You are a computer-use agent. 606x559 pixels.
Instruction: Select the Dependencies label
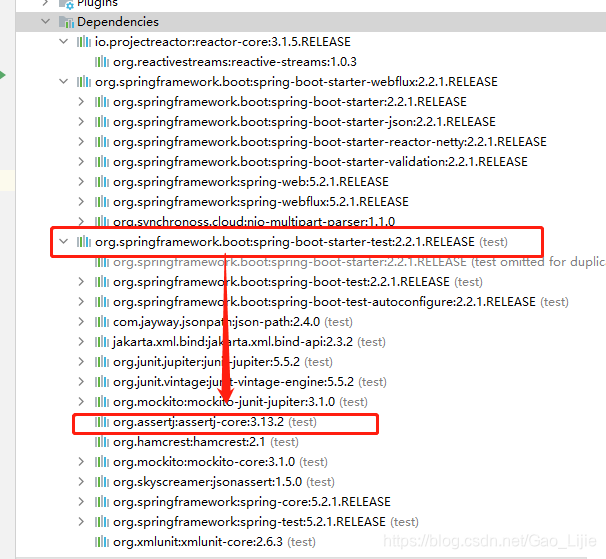118,22
